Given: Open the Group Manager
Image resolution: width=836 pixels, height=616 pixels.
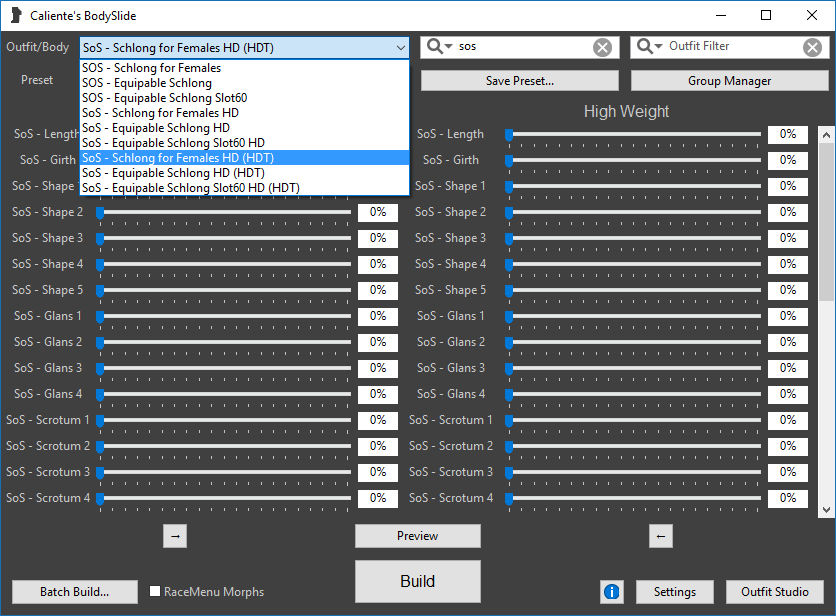Looking at the screenshot, I should pyautogui.click(x=729, y=81).
